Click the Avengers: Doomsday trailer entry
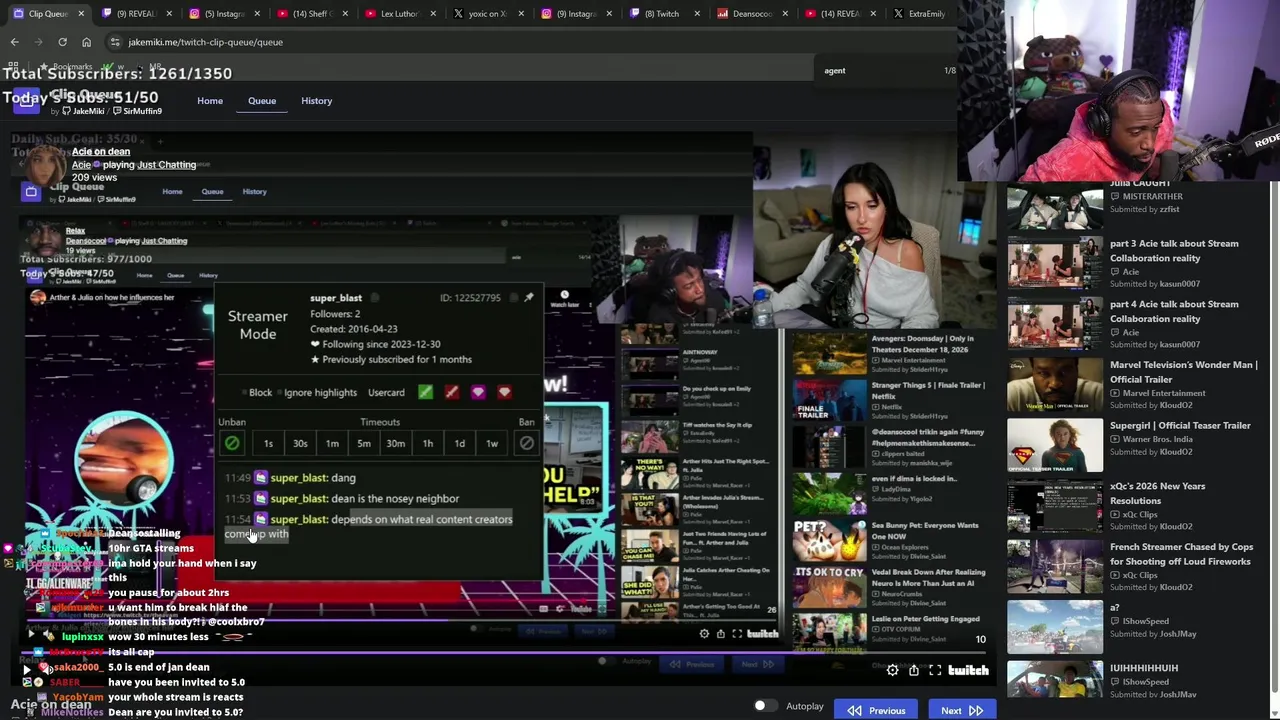The width and height of the screenshot is (1280, 720). click(x=890, y=352)
